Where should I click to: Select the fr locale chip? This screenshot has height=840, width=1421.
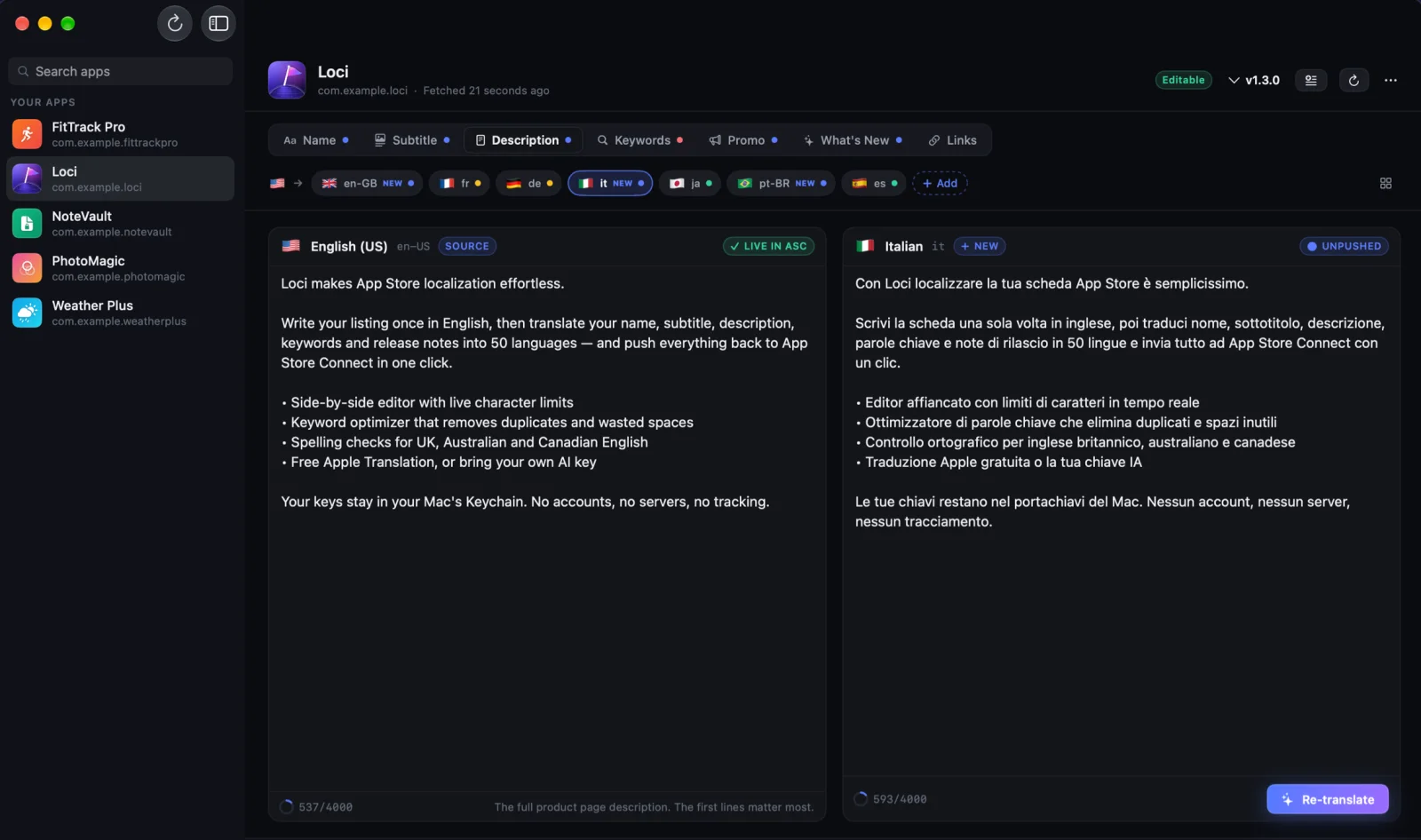tap(459, 183)
